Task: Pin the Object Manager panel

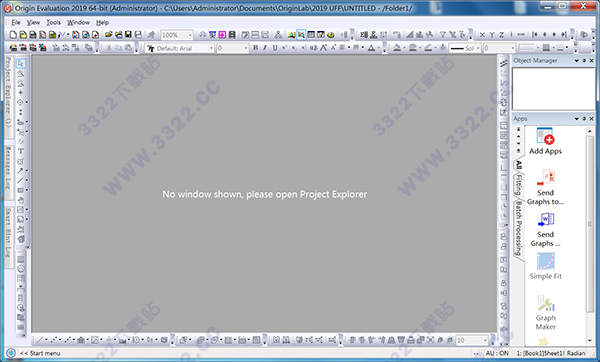Action: coord(584,60)
